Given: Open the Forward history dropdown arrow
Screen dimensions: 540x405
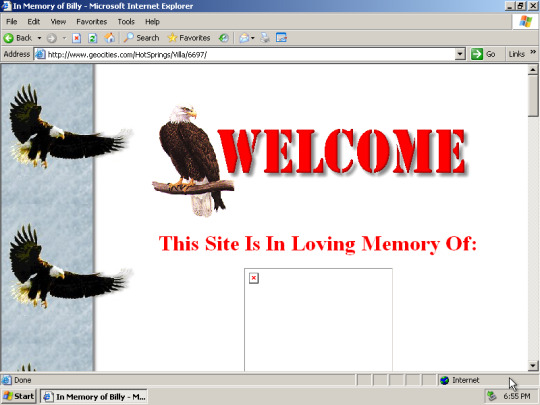Looking at the screenshot, I should pyautogui.click(x=64, y=38).
